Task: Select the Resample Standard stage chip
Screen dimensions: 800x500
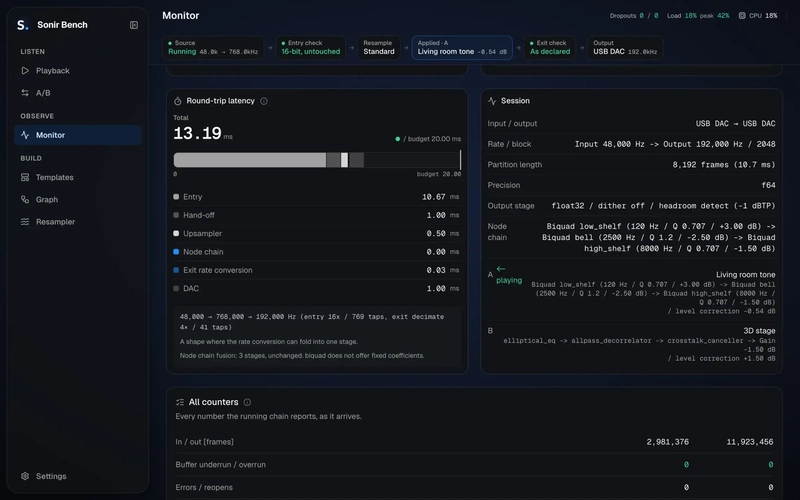Action: click(379, 47)
